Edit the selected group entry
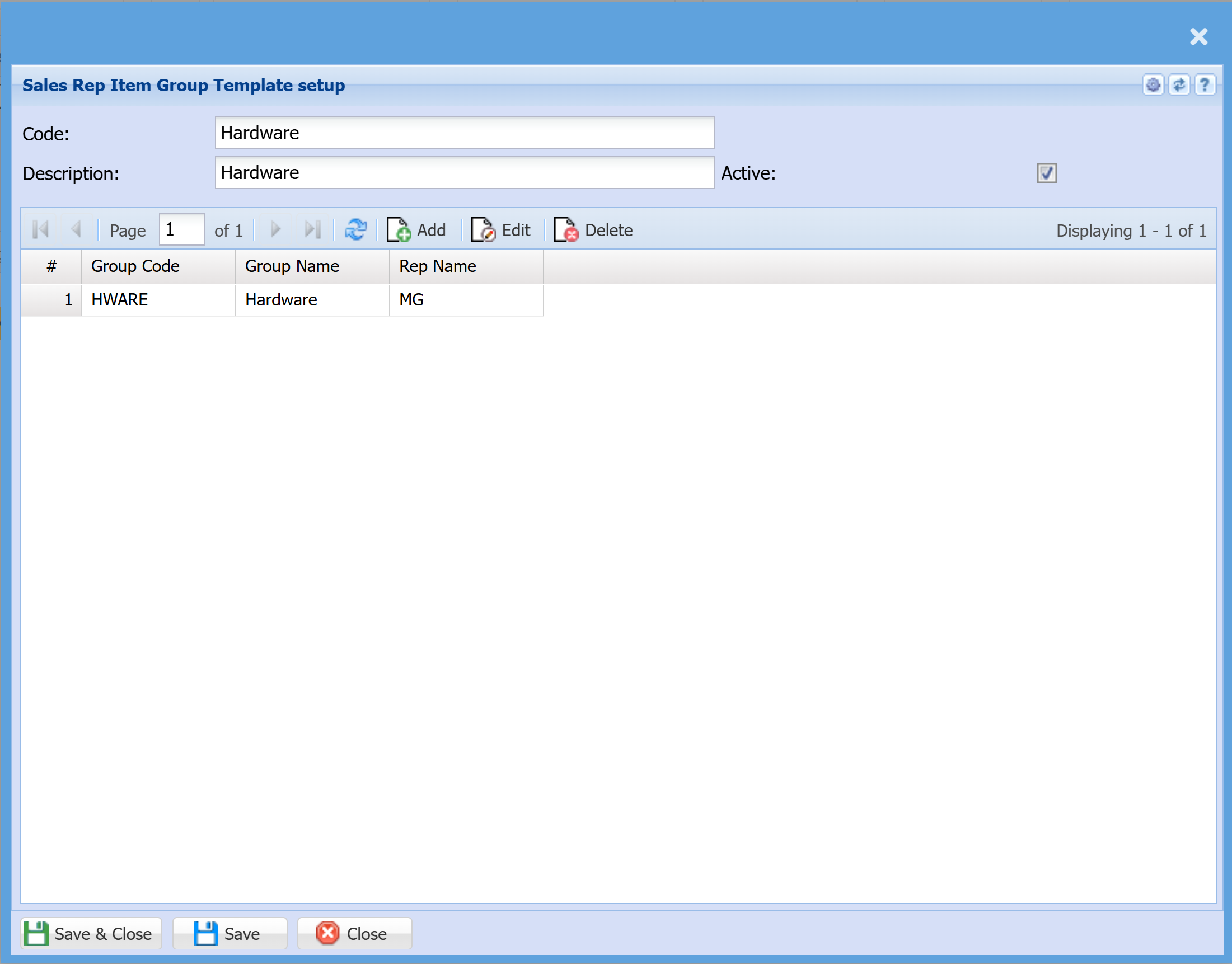Image resolution: width=1232 pixels, height=964 pixels. click(502, 231)
